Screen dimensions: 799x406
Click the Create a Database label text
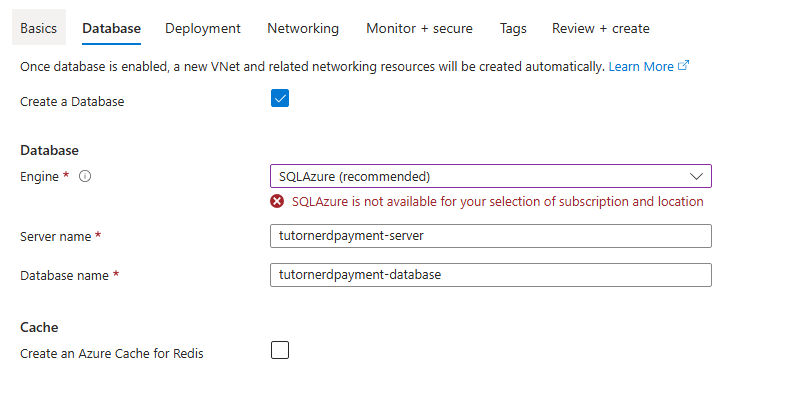72,101
